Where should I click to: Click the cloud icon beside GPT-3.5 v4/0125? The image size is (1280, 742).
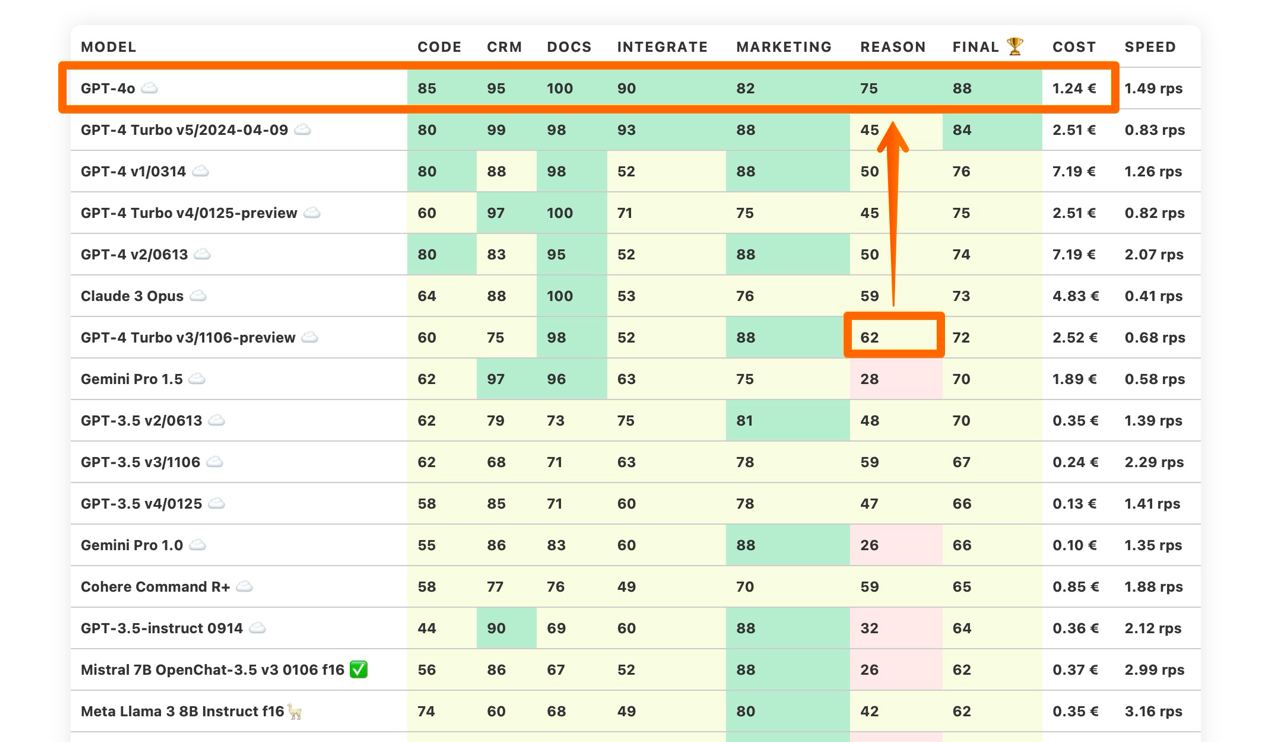[216, 503]
